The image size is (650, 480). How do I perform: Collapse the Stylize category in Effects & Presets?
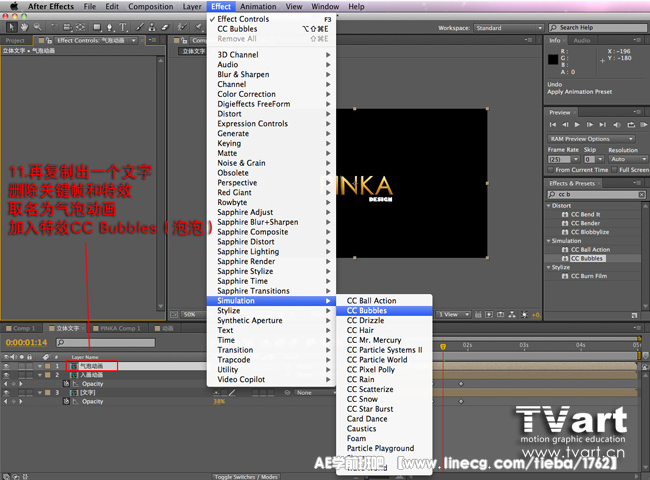coord(549,267)
